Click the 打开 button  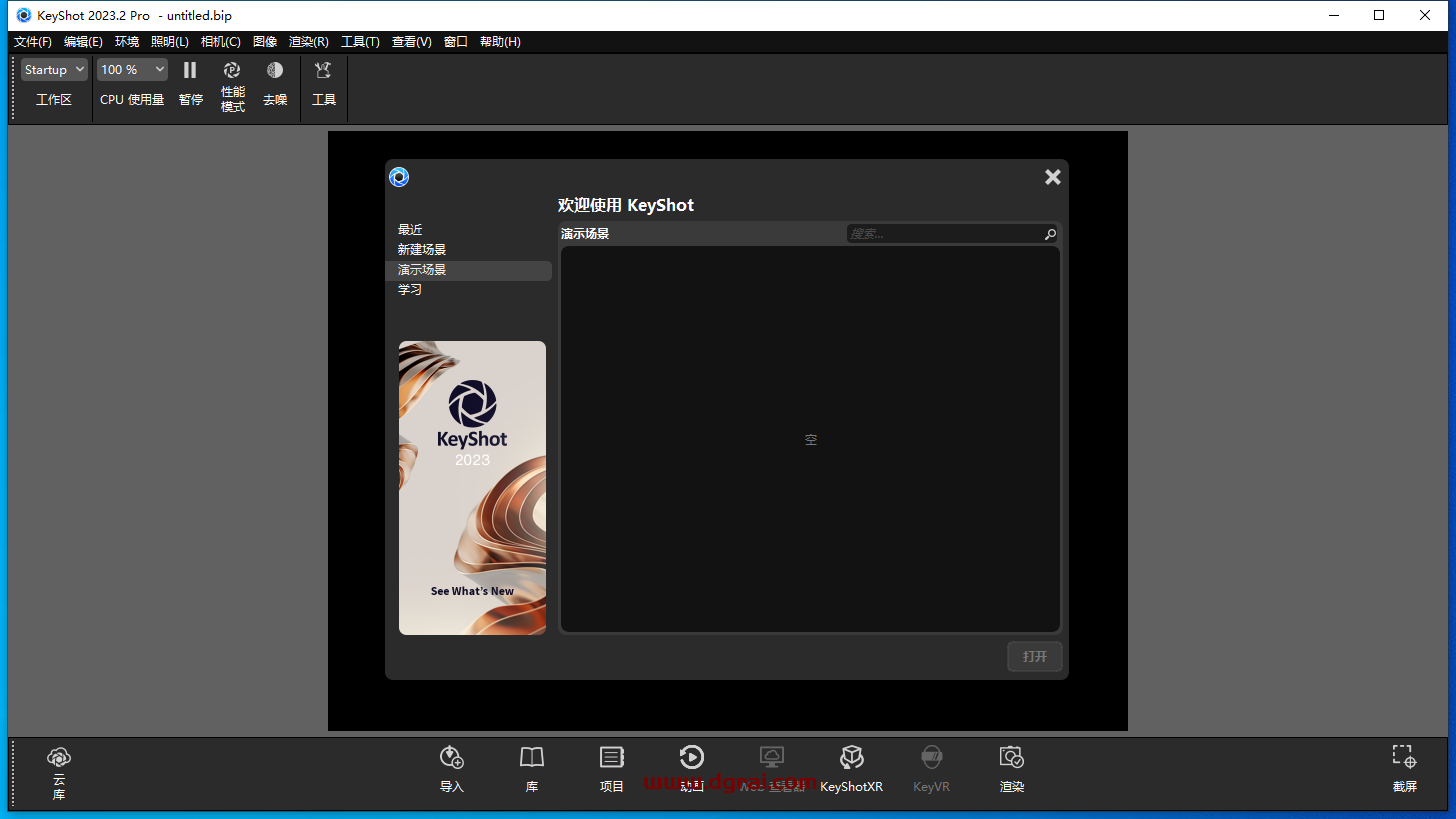(x=1035, y=656)
